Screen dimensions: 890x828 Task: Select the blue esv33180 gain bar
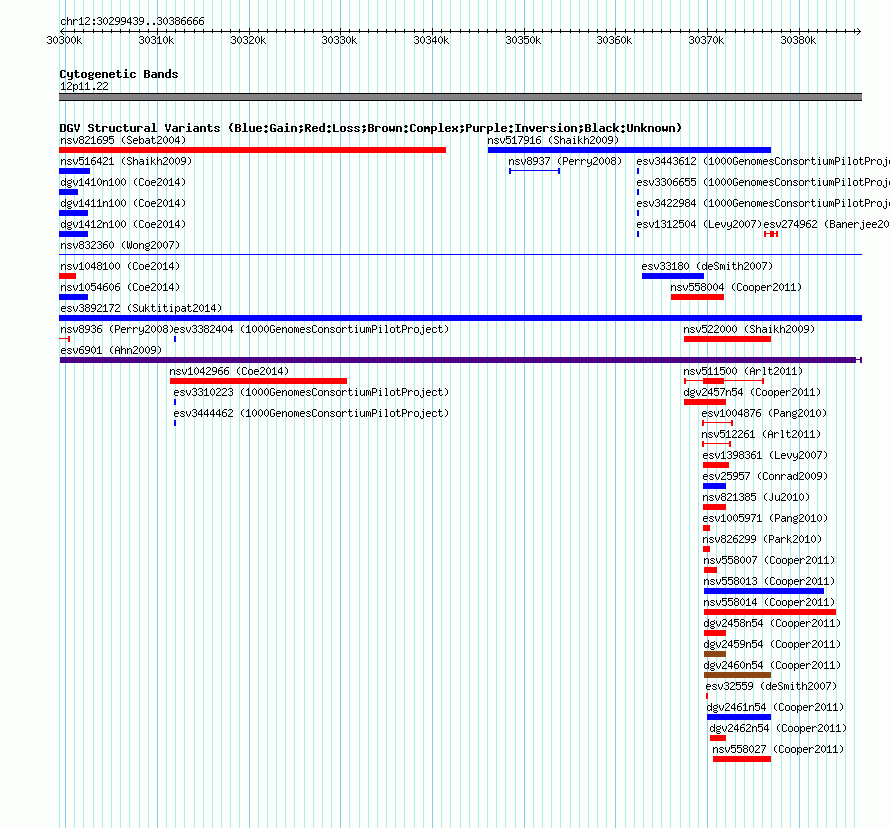[673, 276]
